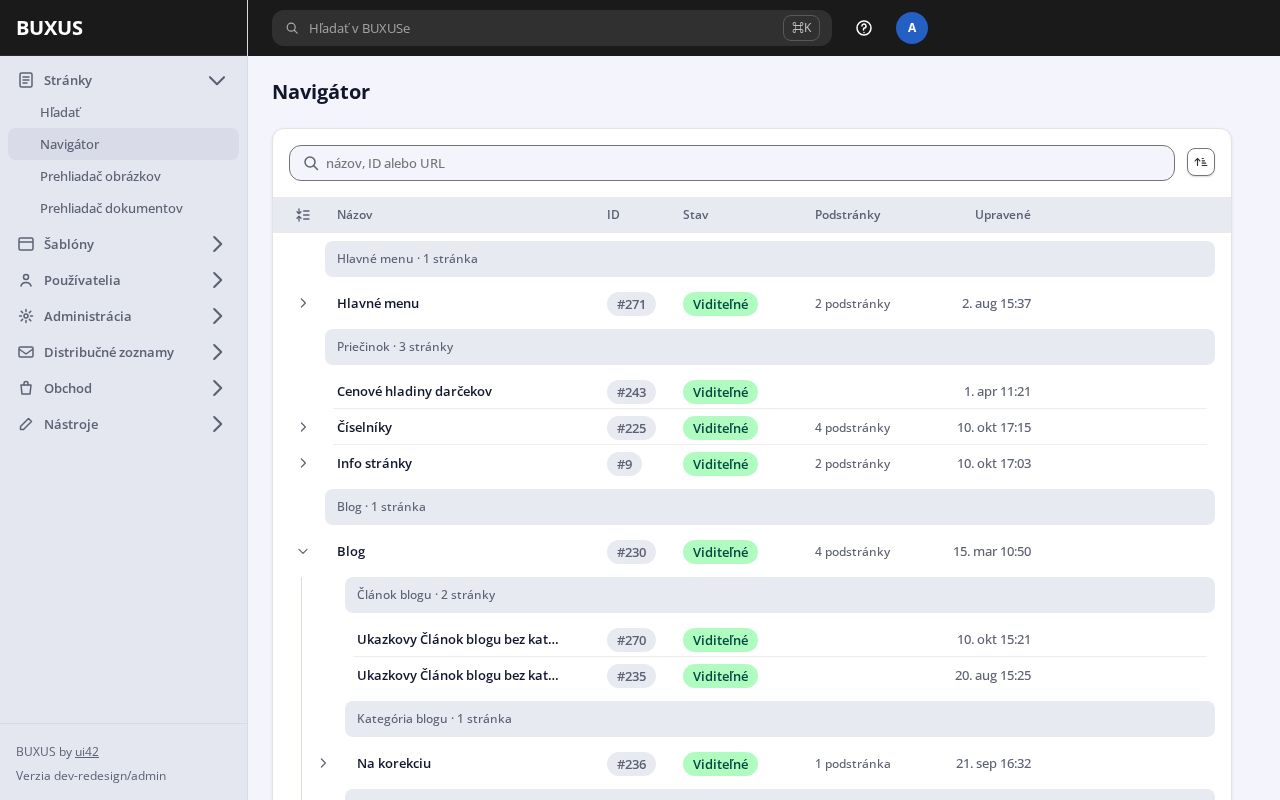Click the Názov column header

pos(354,215)
